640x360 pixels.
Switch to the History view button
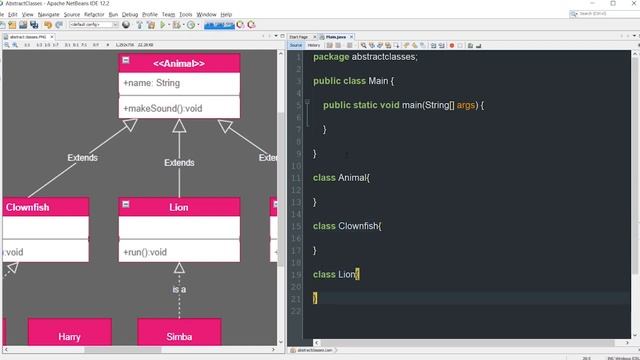(x=313, y=45)
